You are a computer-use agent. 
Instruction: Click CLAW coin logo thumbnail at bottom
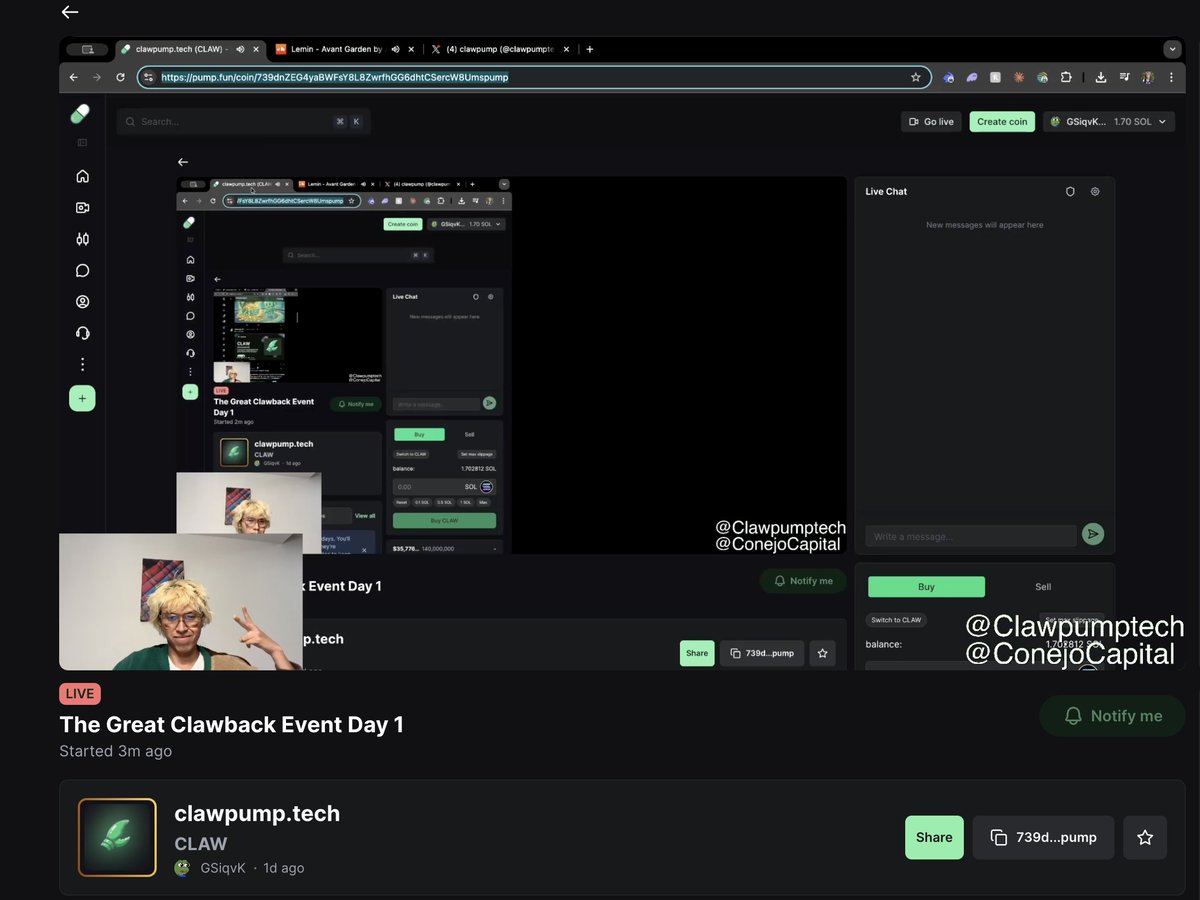117,837
